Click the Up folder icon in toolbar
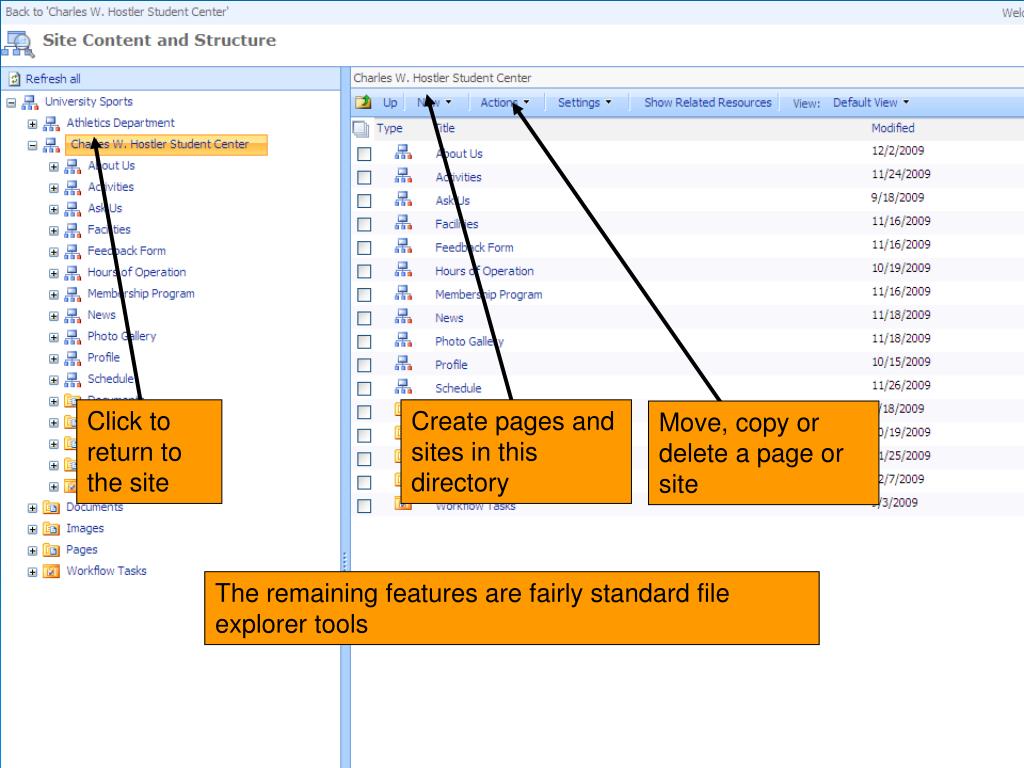This screenshot has width=1024, height=768. [x=364, y=103]
